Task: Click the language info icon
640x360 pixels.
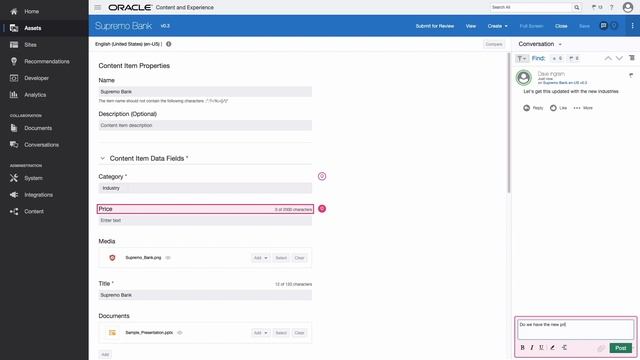Action: pos(169,44)
